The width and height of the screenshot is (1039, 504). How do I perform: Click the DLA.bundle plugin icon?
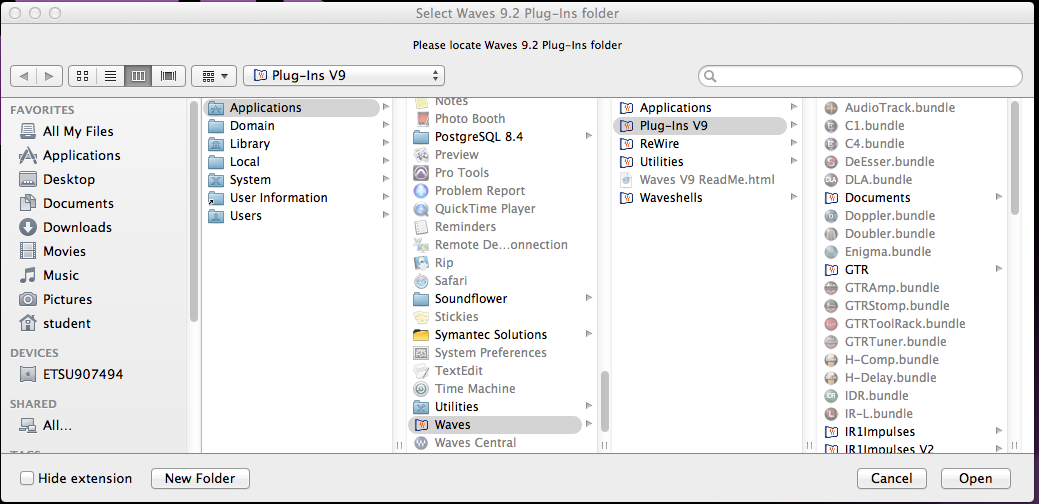click(x=831, y=180)
